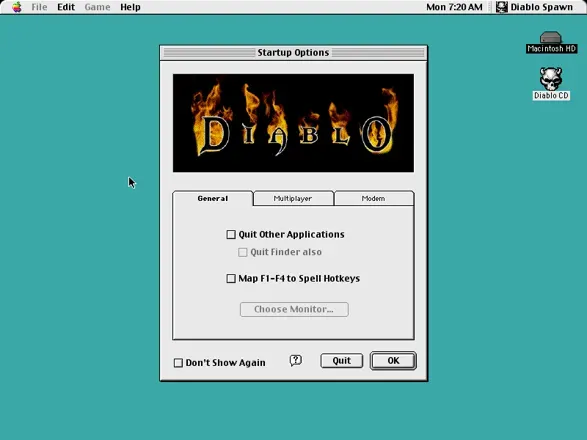Open the Game menu
The image size is (587, 440).
click(x=97, y=7)
